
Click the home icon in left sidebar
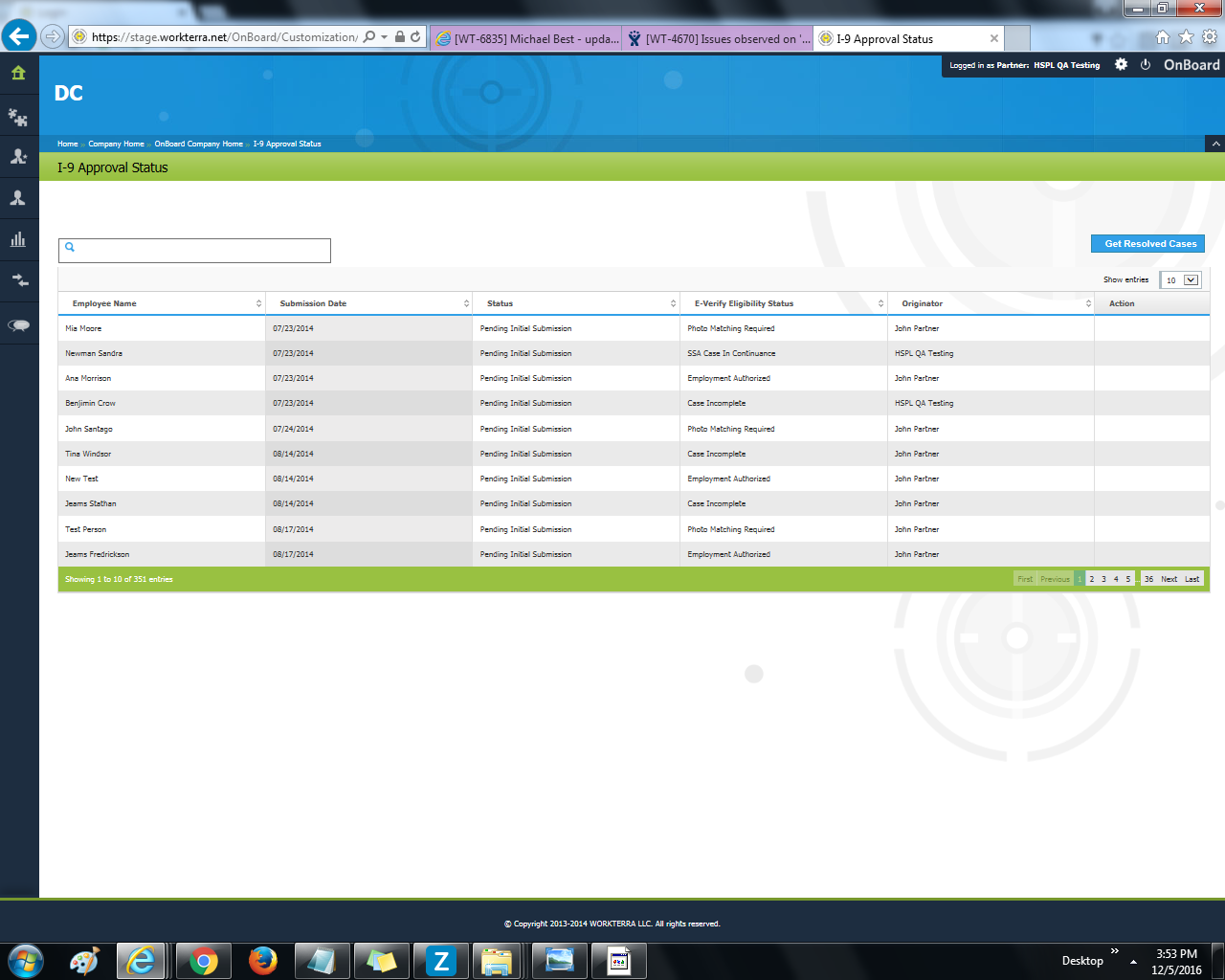[x=18, y=74]
